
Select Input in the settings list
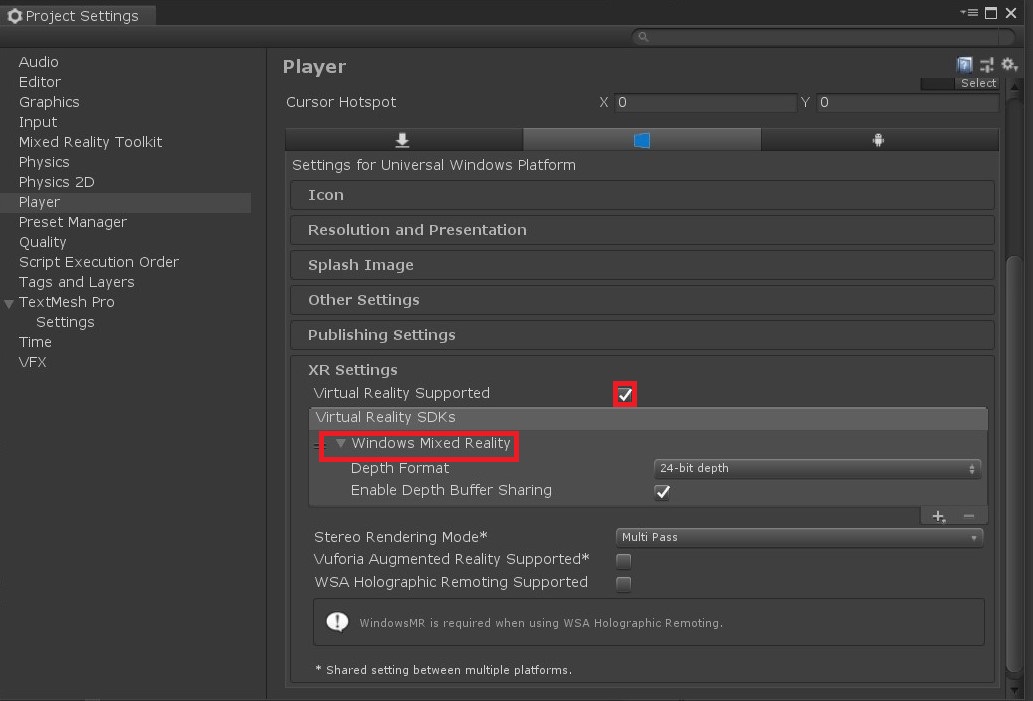38,122
